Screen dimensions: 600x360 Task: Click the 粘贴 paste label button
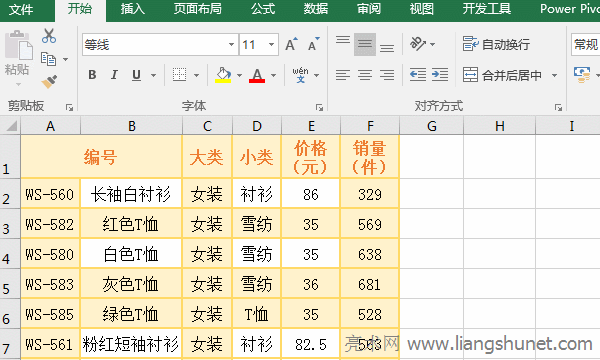click(x=17, y=70)
